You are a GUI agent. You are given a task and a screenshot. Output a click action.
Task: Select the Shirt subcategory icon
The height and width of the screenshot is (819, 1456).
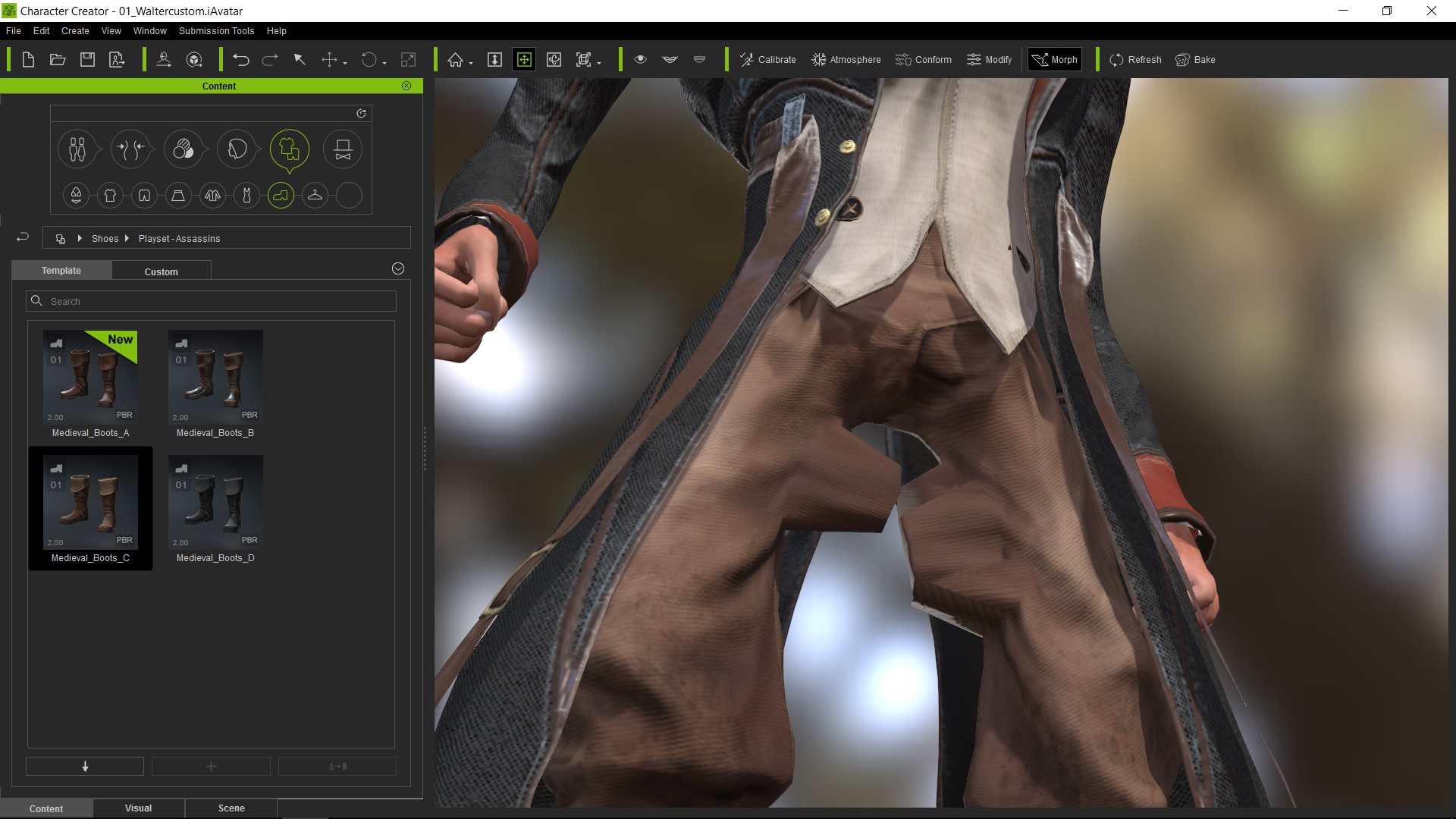click(110, 196)
